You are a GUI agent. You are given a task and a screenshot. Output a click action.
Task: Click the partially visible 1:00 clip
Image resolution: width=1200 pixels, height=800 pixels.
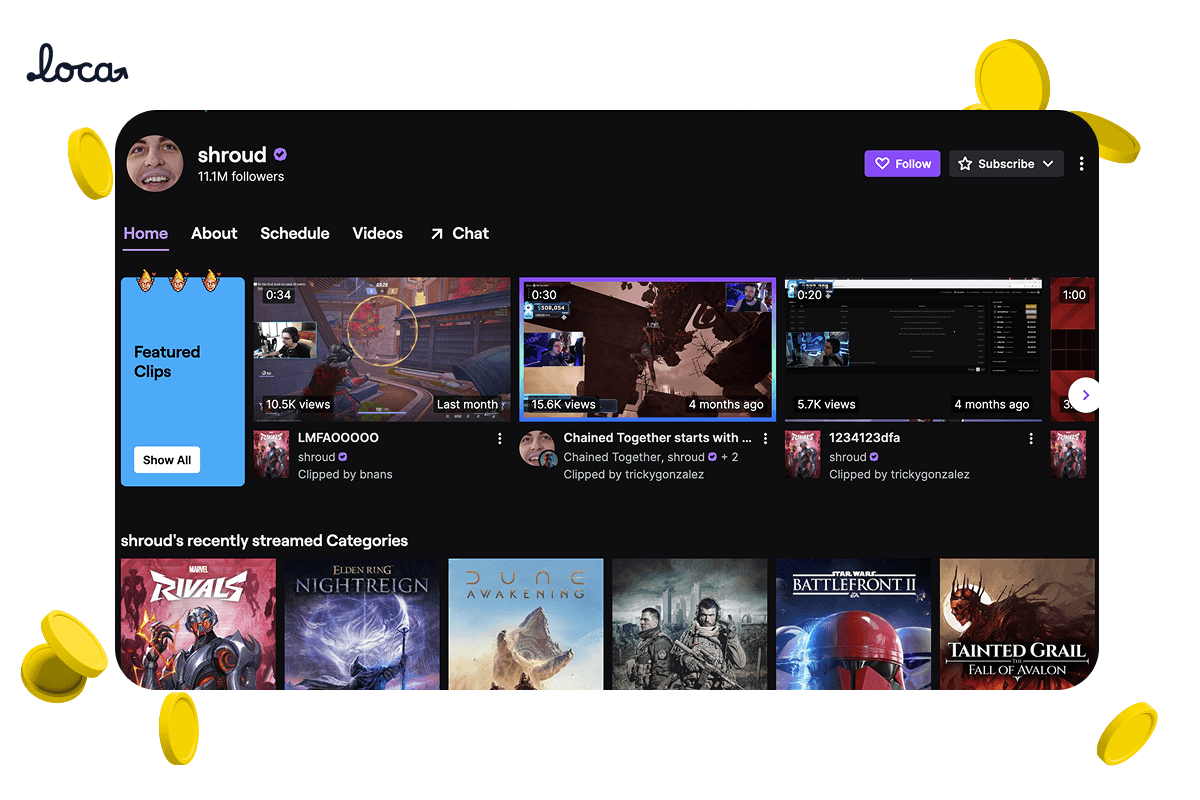(1073, 349)
